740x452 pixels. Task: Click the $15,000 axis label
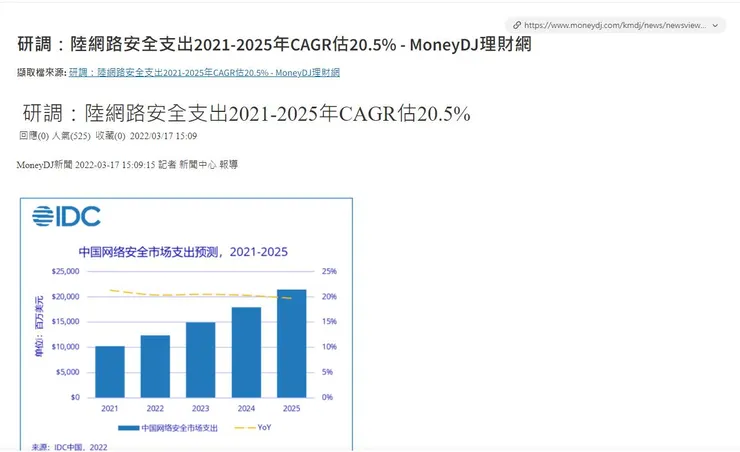click(66, 322)
